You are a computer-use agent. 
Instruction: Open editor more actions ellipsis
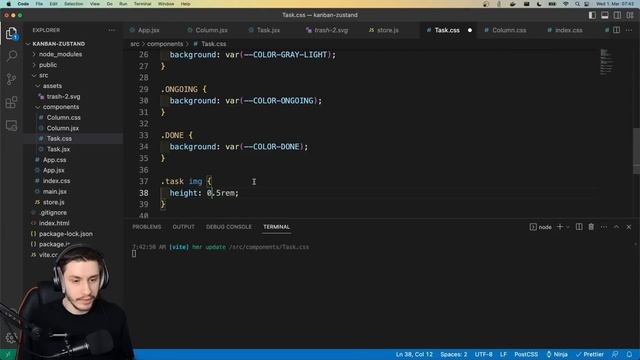629,30
